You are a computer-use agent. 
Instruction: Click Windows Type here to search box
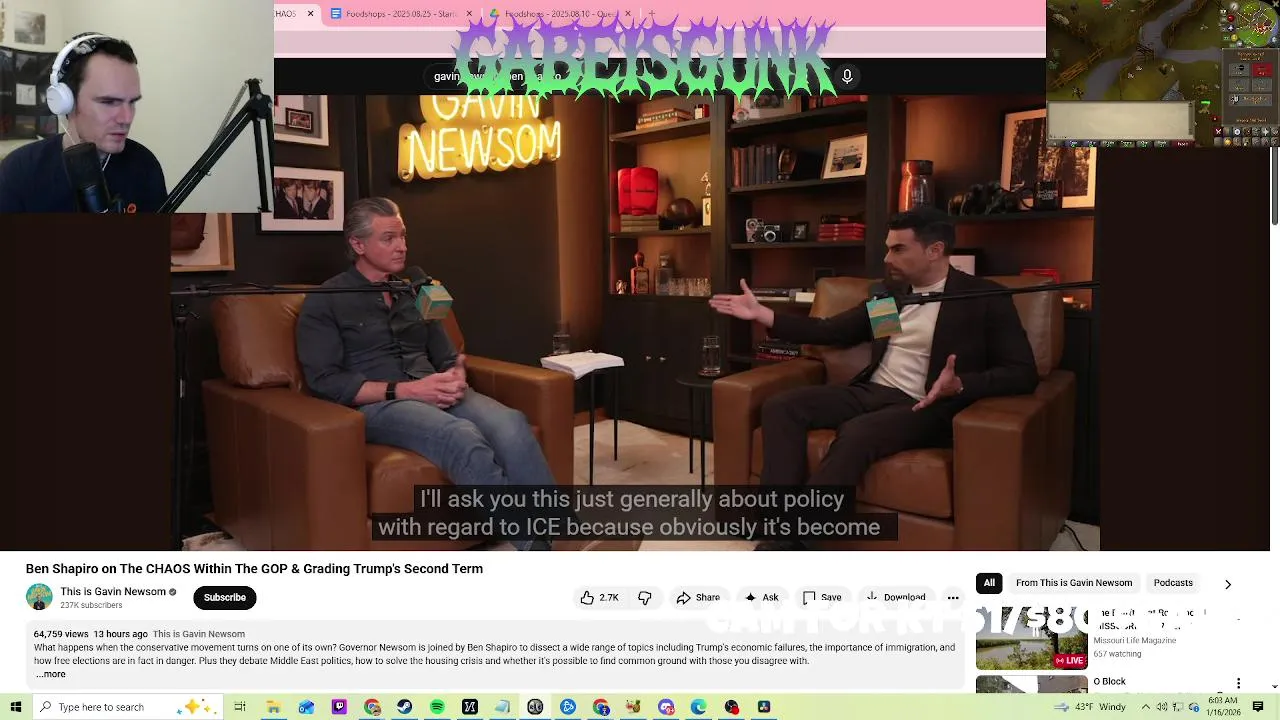pyautogui.click(x=130, y=707)
